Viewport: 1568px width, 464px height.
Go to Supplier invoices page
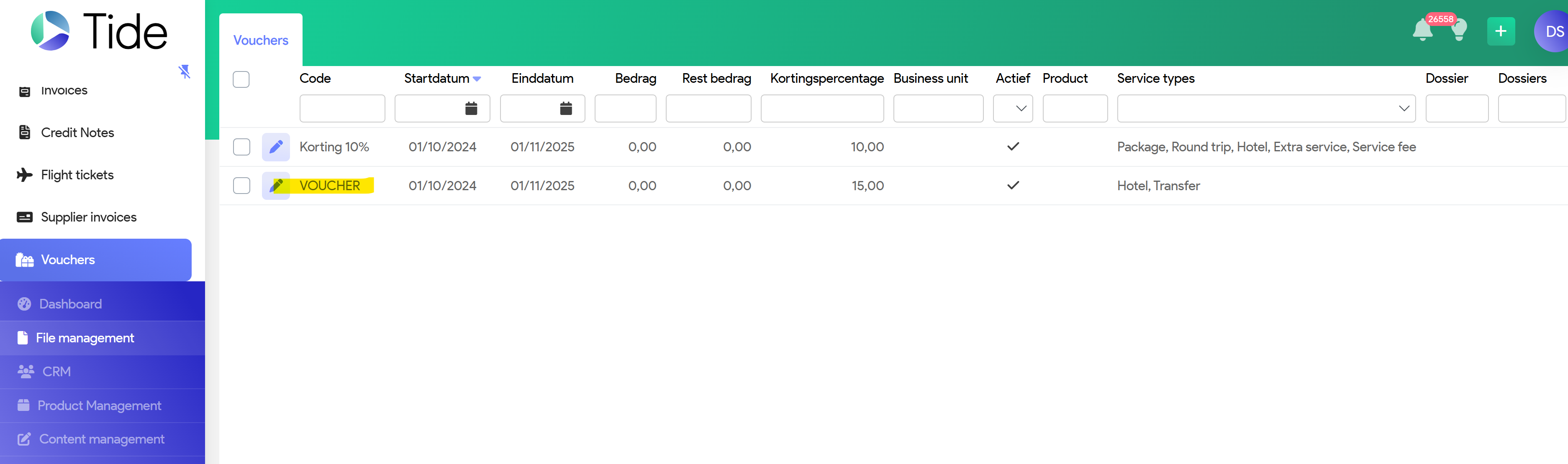click(88, 217)
